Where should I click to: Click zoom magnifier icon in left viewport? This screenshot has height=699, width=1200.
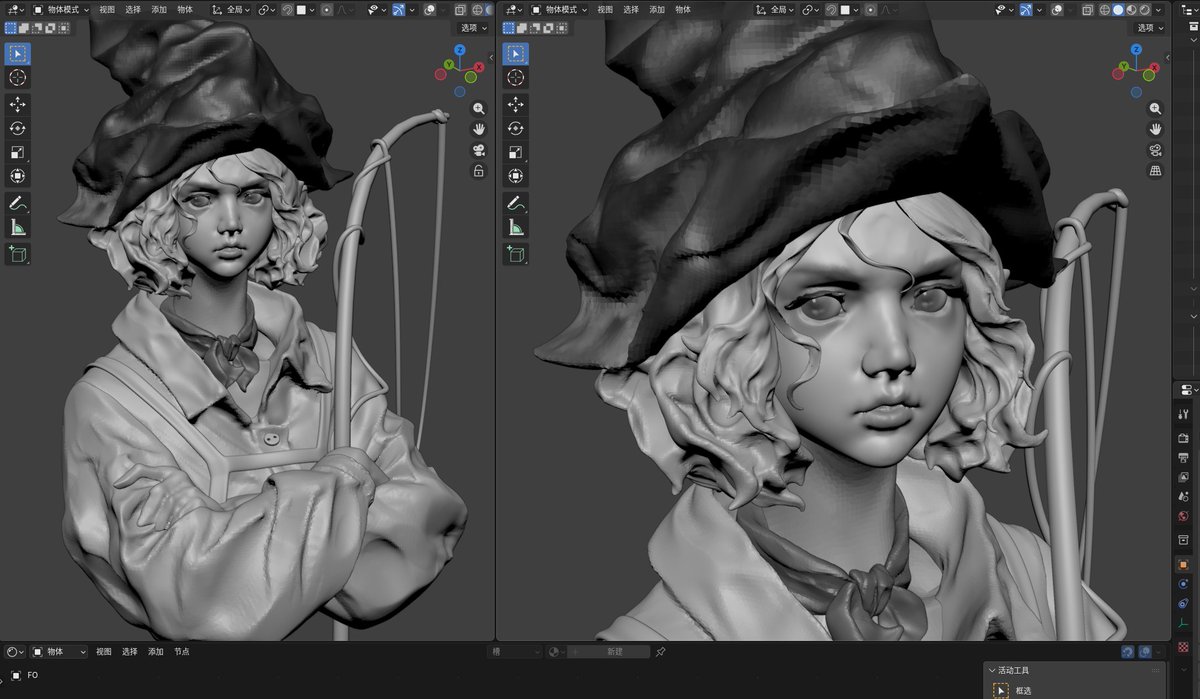click(x=479, y=108)
